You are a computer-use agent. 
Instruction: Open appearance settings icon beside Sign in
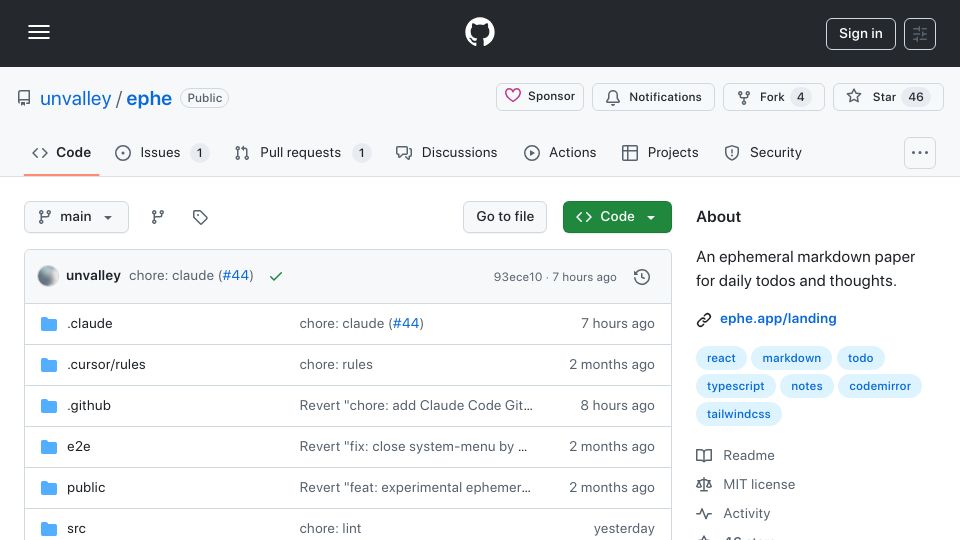pyautogui.click(x=920, y=34)
